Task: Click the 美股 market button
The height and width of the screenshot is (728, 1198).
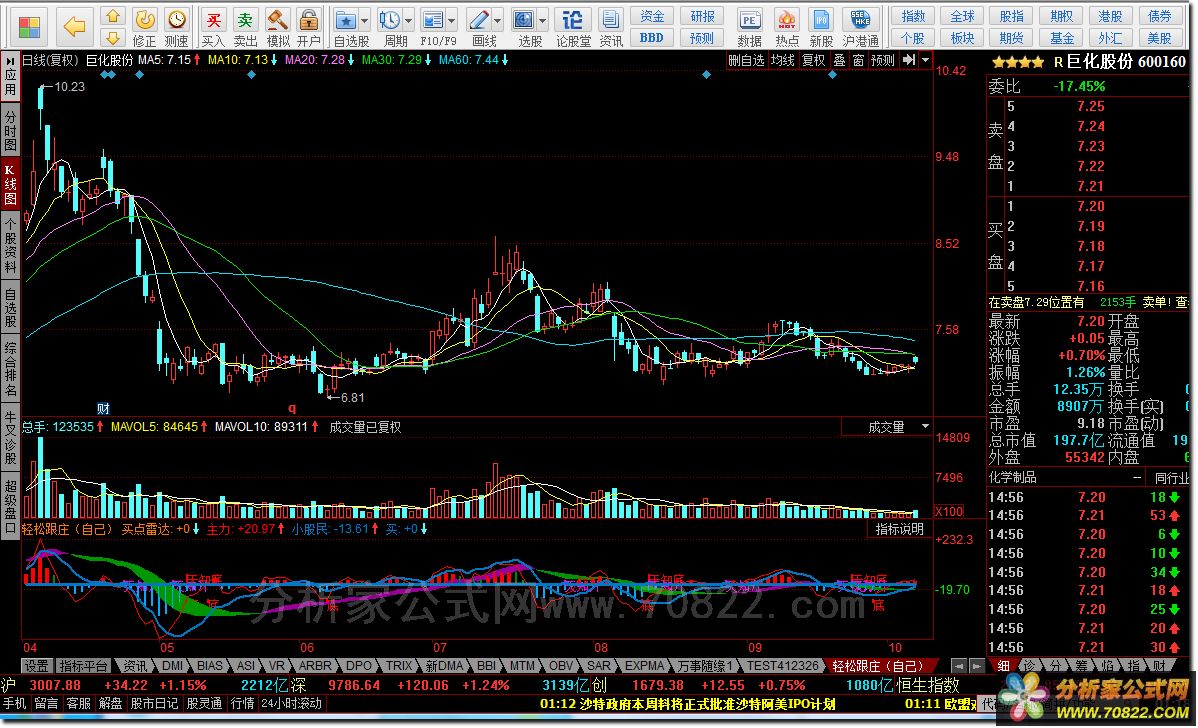Action: tap(1159, 38)
